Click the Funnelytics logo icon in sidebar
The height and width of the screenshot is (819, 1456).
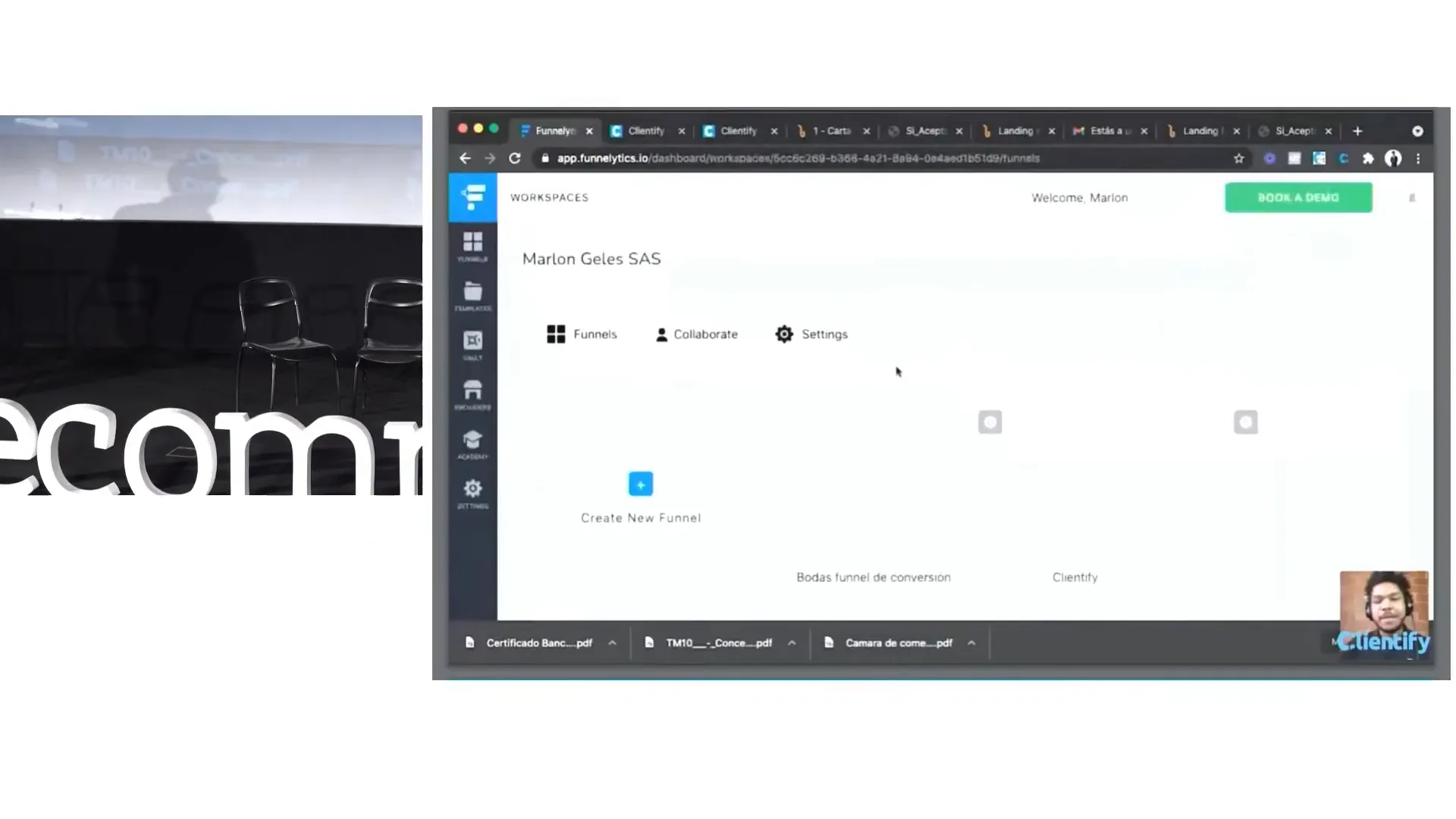(x=472, y=197)
